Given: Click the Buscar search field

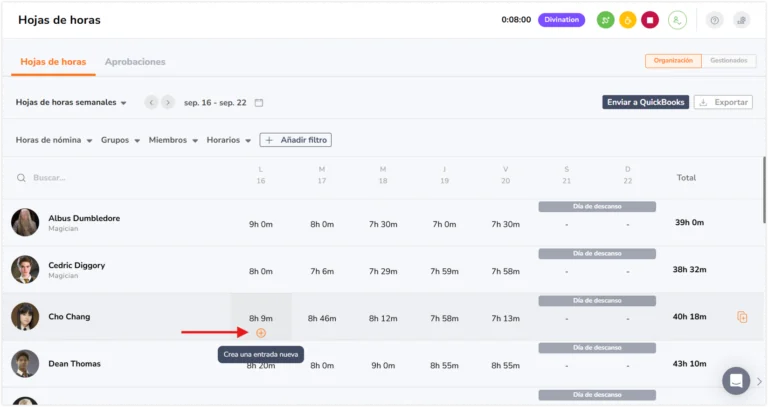Looking at the screenshot, I should pyautogui.click(x=118, y=178).
